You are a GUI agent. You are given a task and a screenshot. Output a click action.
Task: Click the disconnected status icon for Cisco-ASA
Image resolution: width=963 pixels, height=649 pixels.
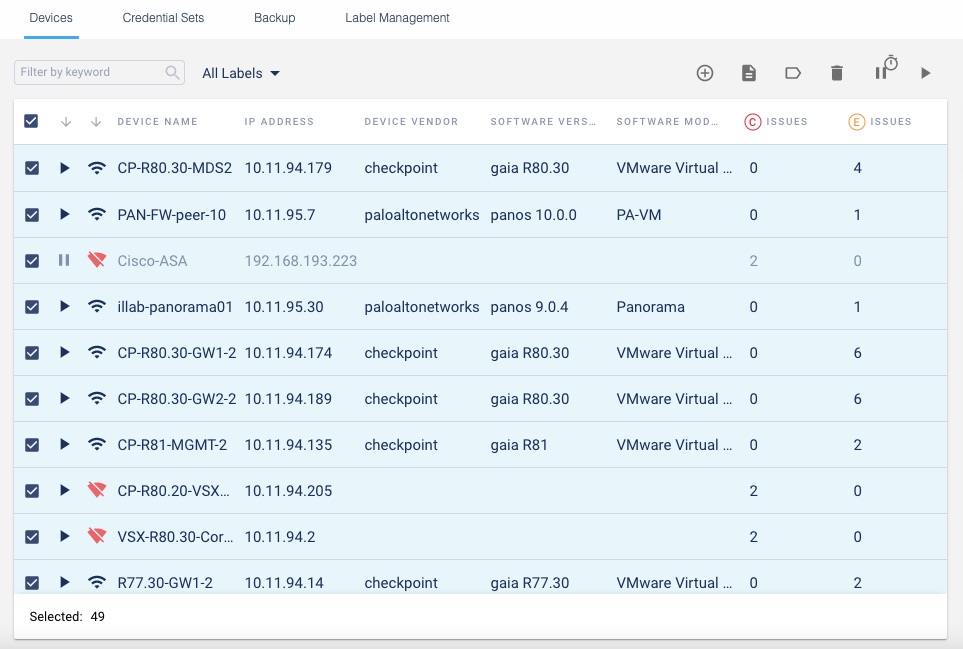(x=97, y=260)
